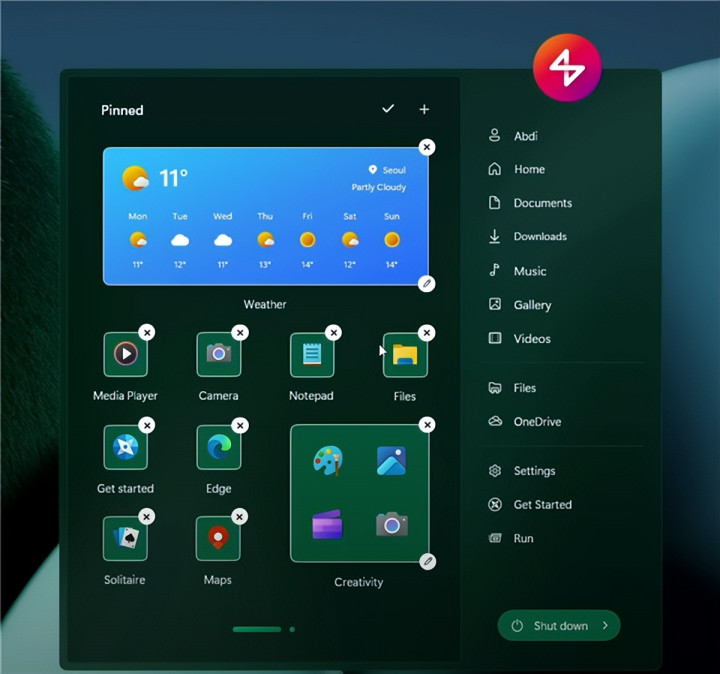Screen dimensions: 720x674
Task: Unpin Files tile using its X badge
Action: tap(427, 332)
